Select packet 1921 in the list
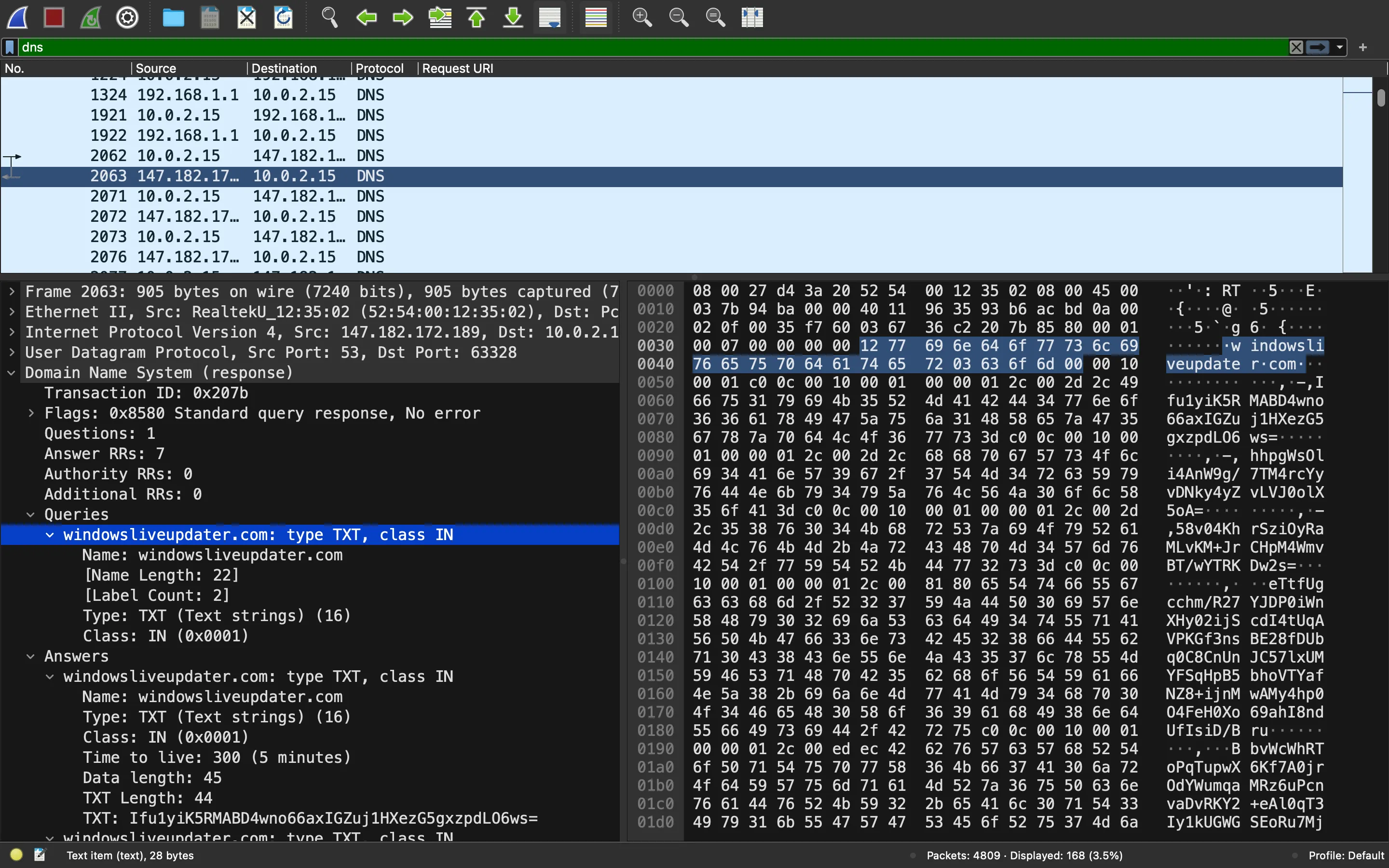Image resolution: width=1389 pixels, height=868 pixels. [671, 115]
